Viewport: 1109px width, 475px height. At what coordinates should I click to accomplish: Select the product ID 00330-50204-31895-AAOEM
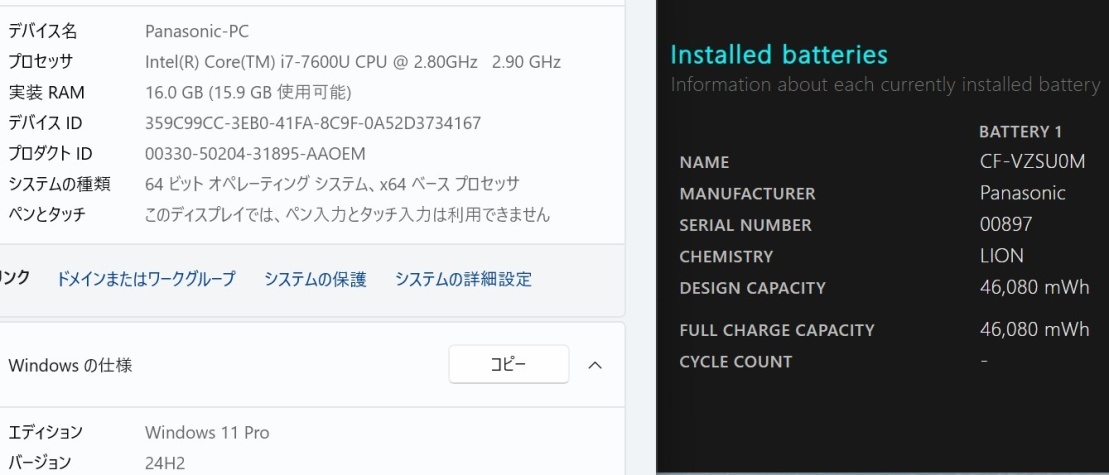pyautogui.click(x=255, y=153)
